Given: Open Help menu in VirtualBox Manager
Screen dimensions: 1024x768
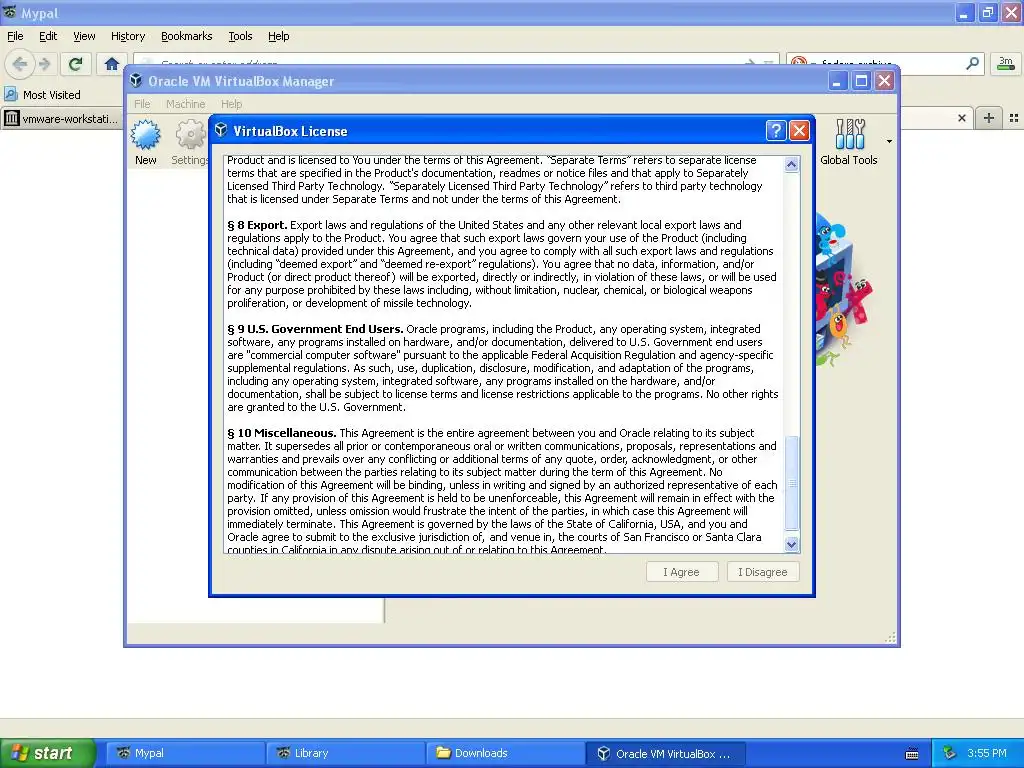Looking at the screenshot, I should point(231,104).
